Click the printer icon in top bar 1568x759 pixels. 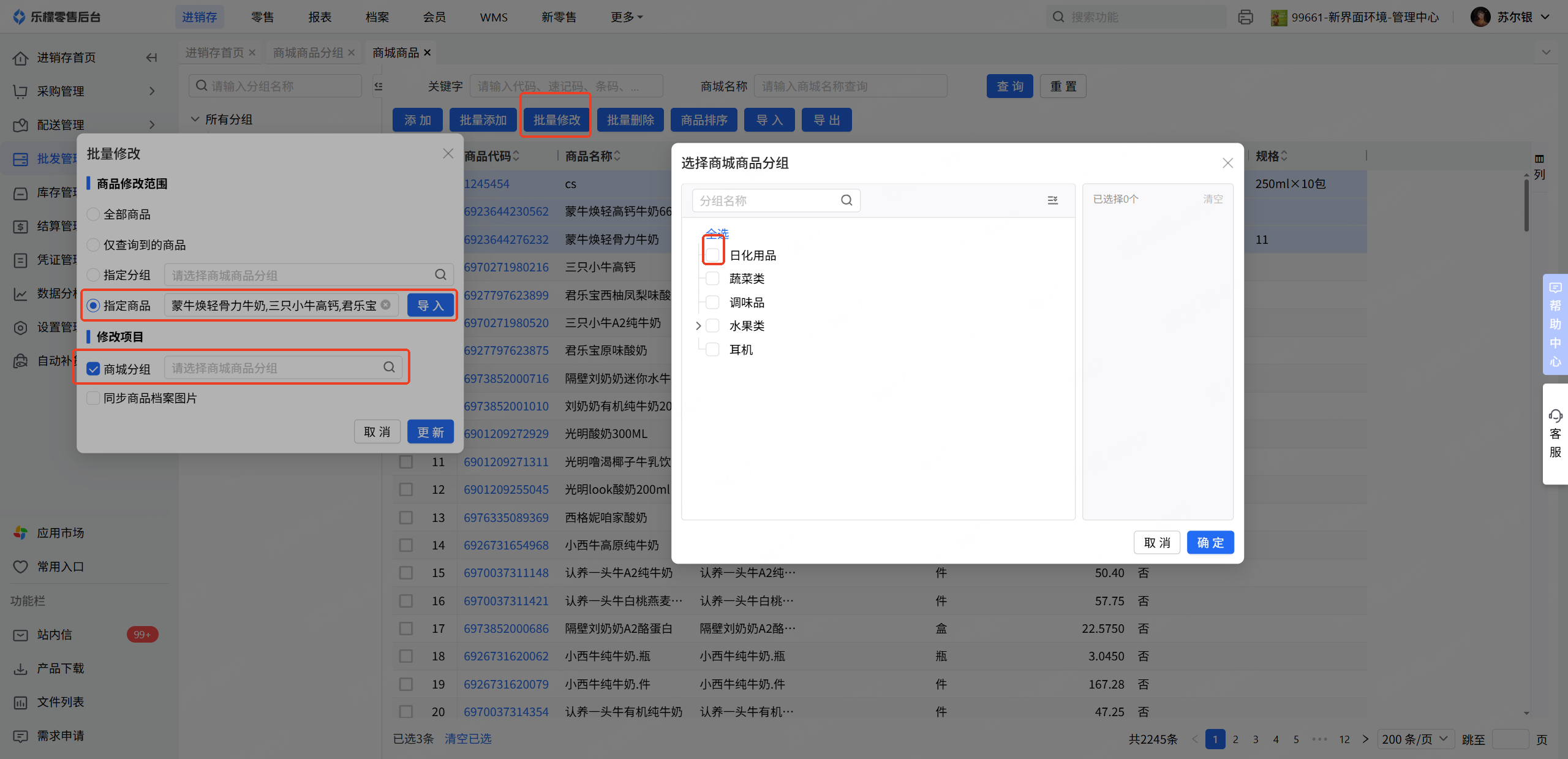pyautogui.click(x=1245, y=17)
